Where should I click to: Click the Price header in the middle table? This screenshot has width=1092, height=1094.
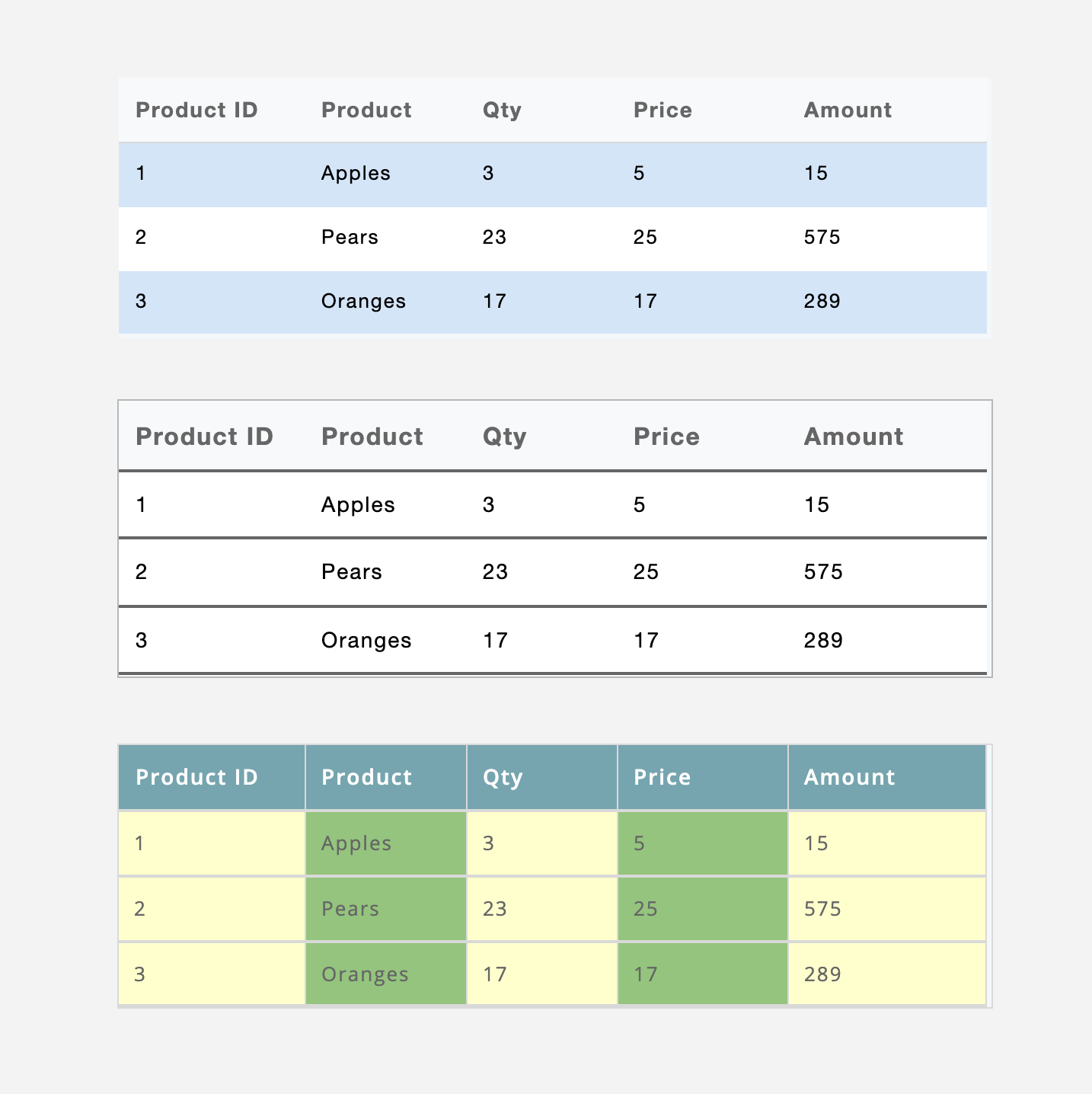coord(666,437)
